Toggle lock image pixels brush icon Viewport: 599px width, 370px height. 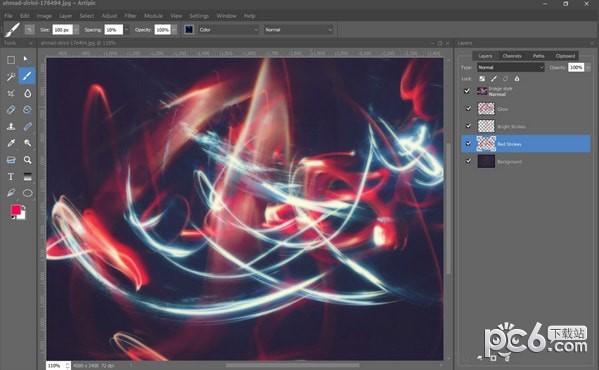pyautogui.click(x=494, y=79)
